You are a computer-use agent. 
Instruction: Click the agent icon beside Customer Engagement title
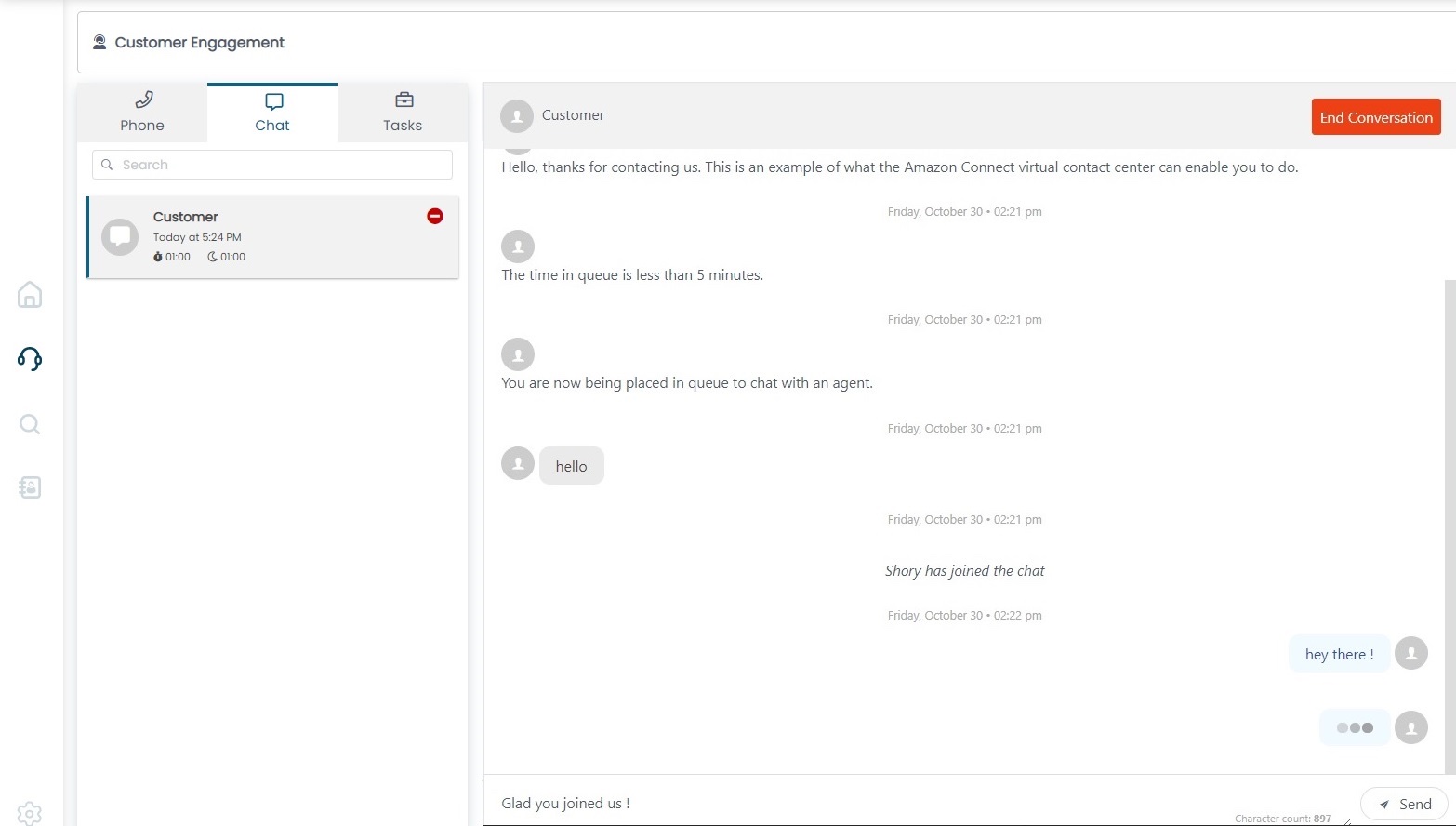[x=99, y=42]
